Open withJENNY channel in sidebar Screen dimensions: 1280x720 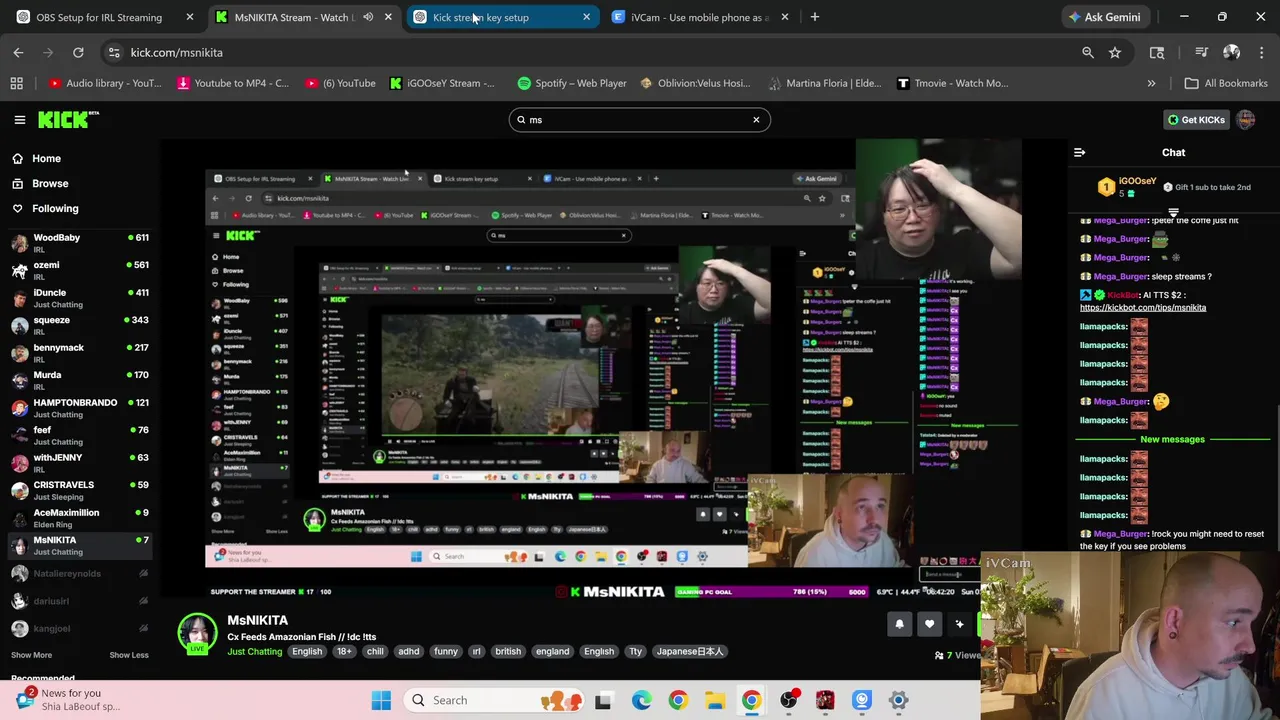[80, 462]
